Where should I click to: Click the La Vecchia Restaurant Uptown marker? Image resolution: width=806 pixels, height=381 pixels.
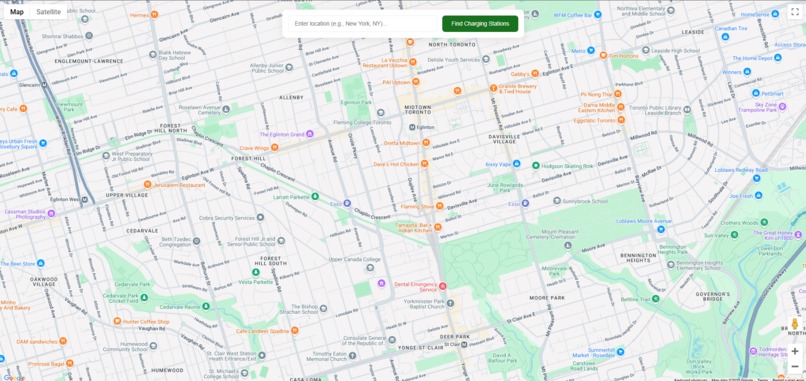tap(413, 62)
